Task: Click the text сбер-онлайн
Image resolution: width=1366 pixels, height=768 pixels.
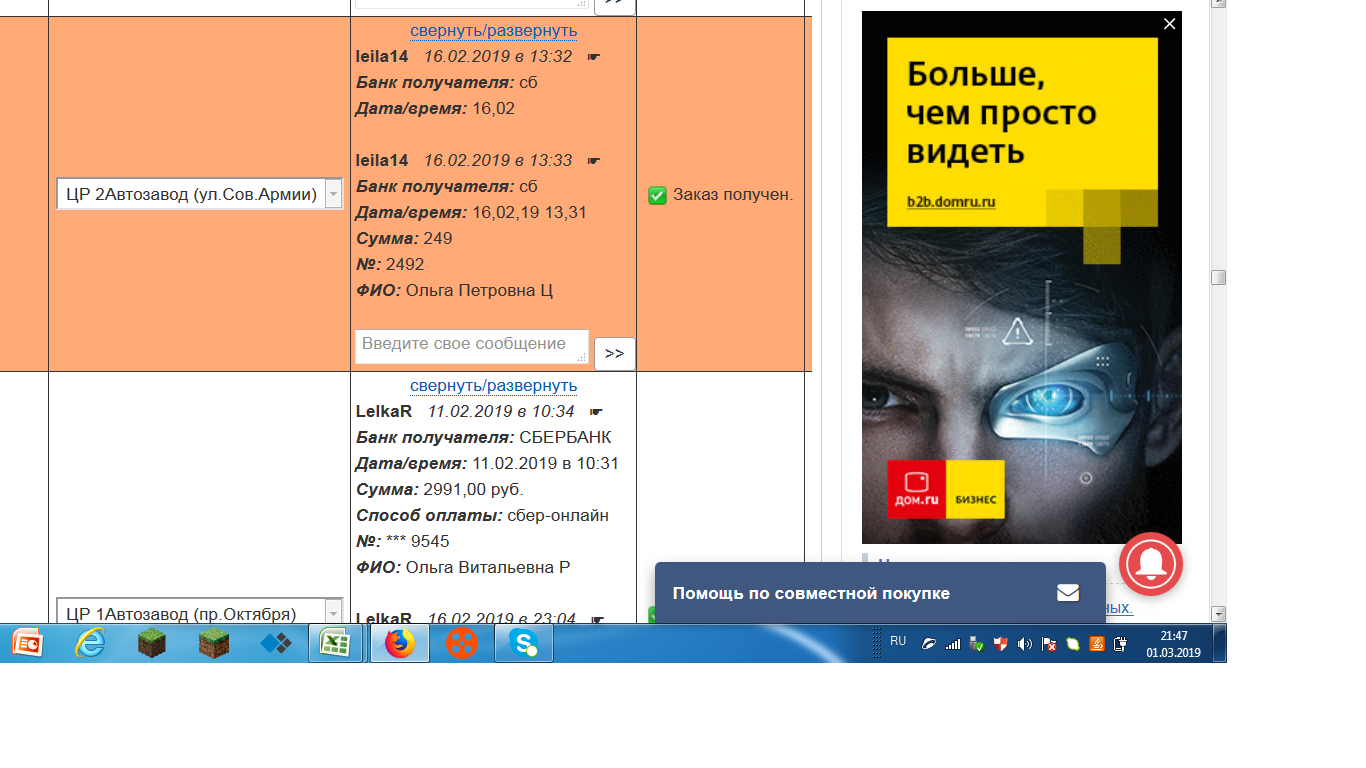Action: point(558,516)
